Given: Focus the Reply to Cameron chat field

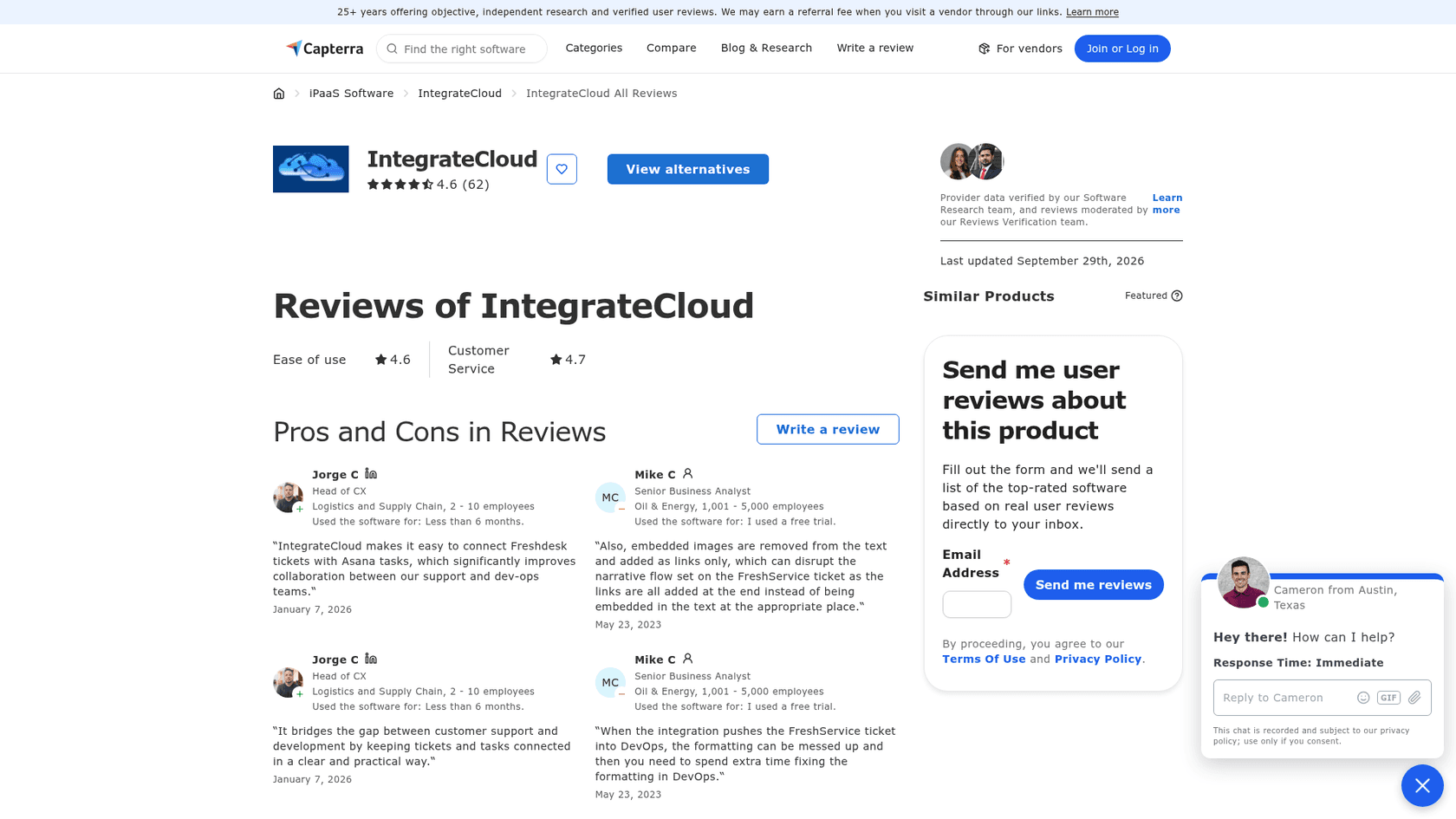Looking at the screenshot, I should click(x=1283, y=698).
